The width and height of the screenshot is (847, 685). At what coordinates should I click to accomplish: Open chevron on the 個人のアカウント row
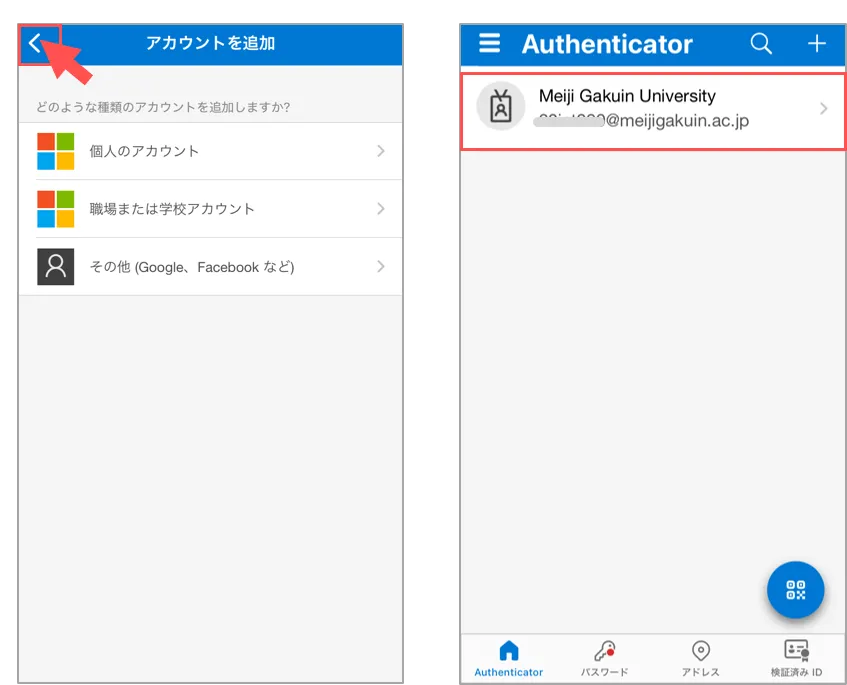tap(381, 151)
